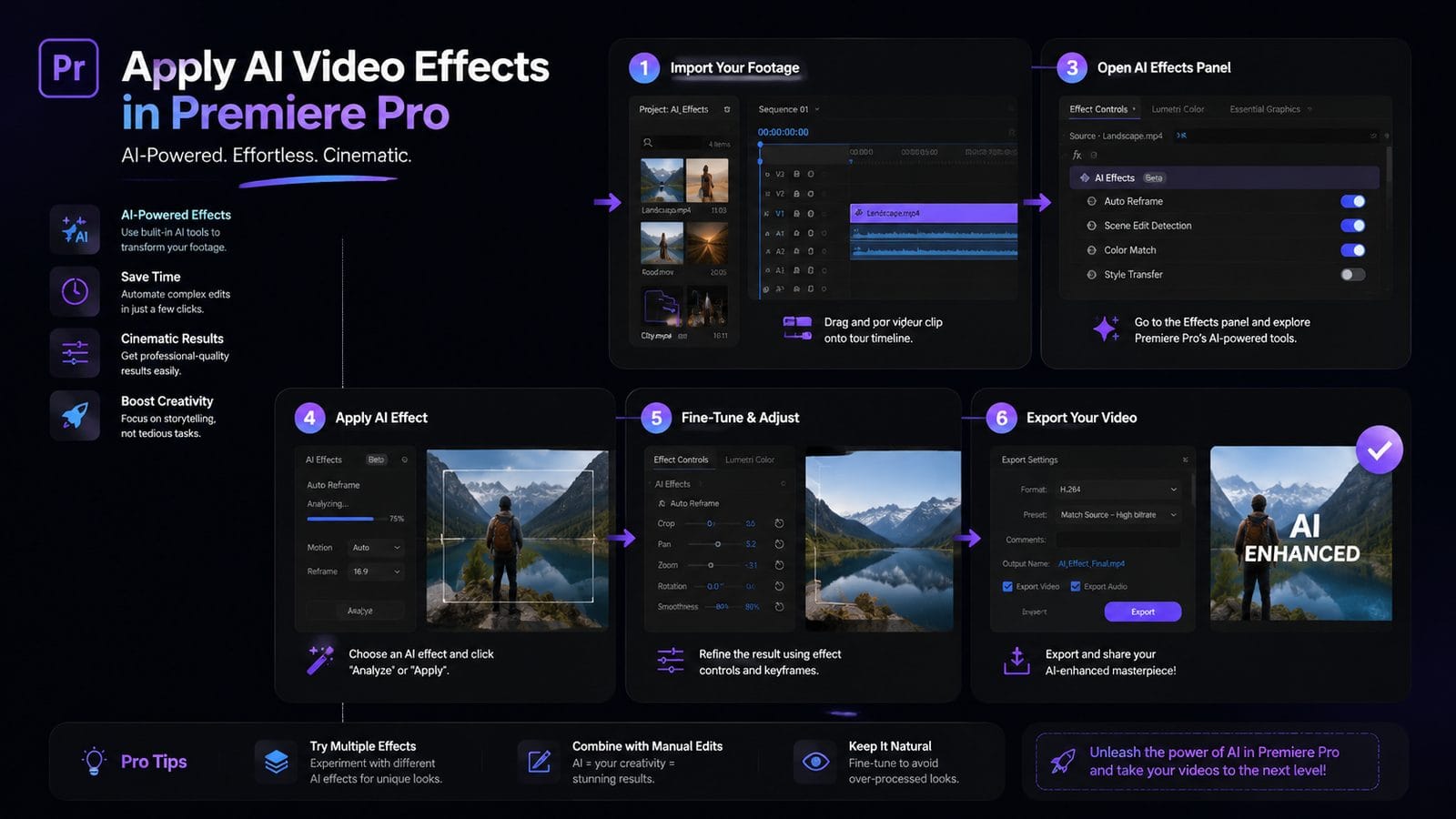Click the icon beside Color Match
The image size is (1456, 819).
[1091, 250]
